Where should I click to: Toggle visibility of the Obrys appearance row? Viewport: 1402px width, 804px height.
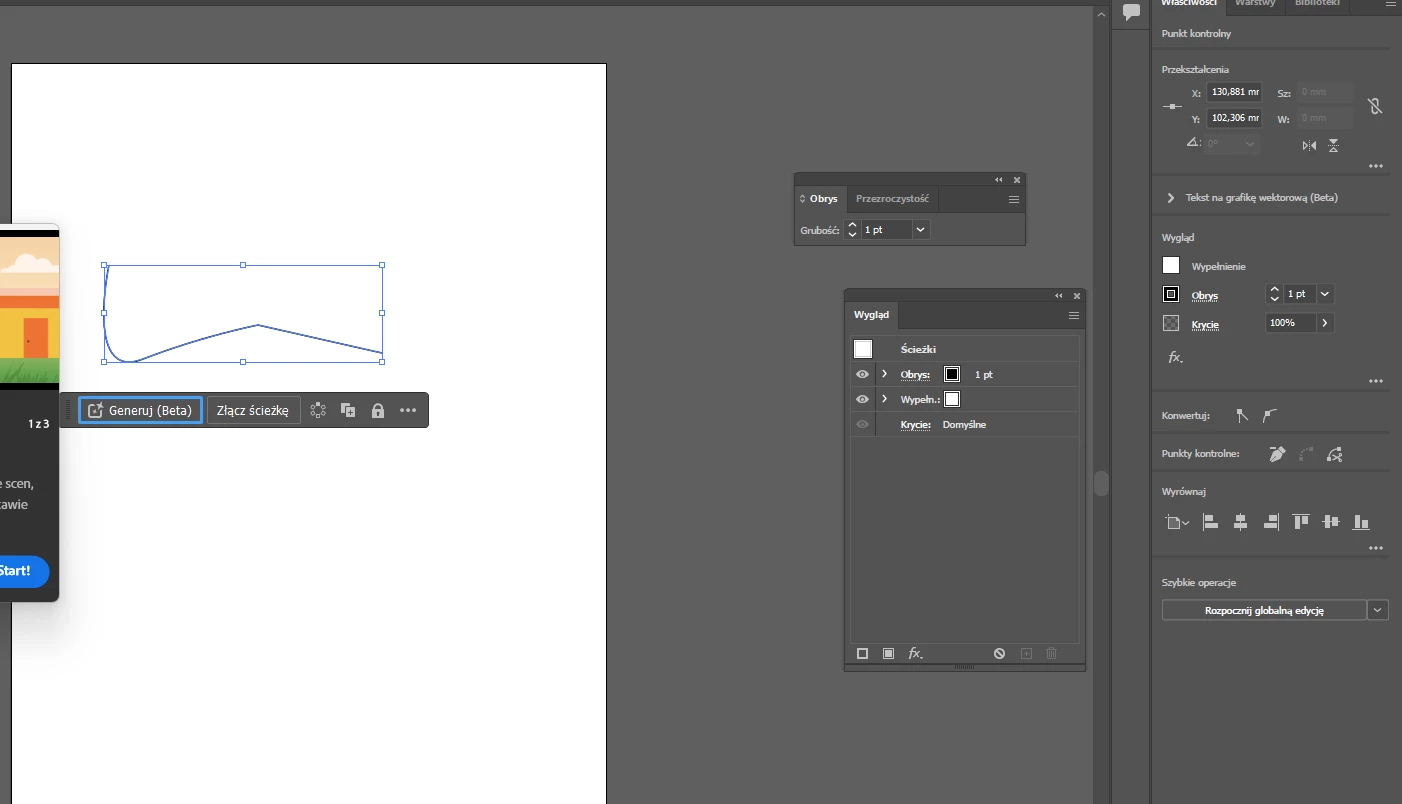[x=862, y=374]
